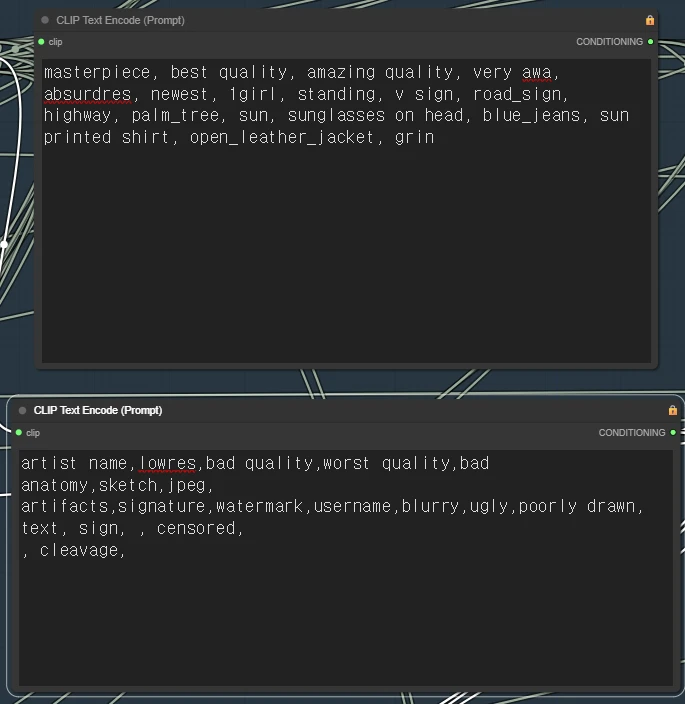The image size is (685, 704).
Task: Click the '1girl' tag in the upper prompt
Action: (252, 94)
